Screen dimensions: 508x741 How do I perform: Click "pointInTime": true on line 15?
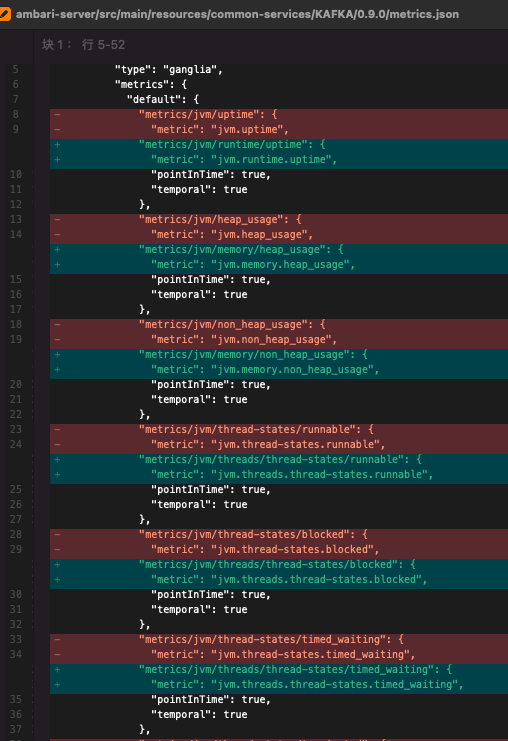[211, 280]
